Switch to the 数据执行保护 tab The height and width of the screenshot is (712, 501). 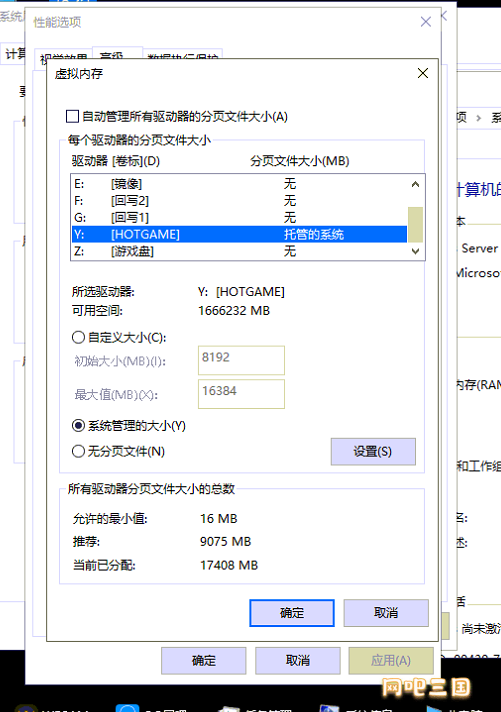183,56
